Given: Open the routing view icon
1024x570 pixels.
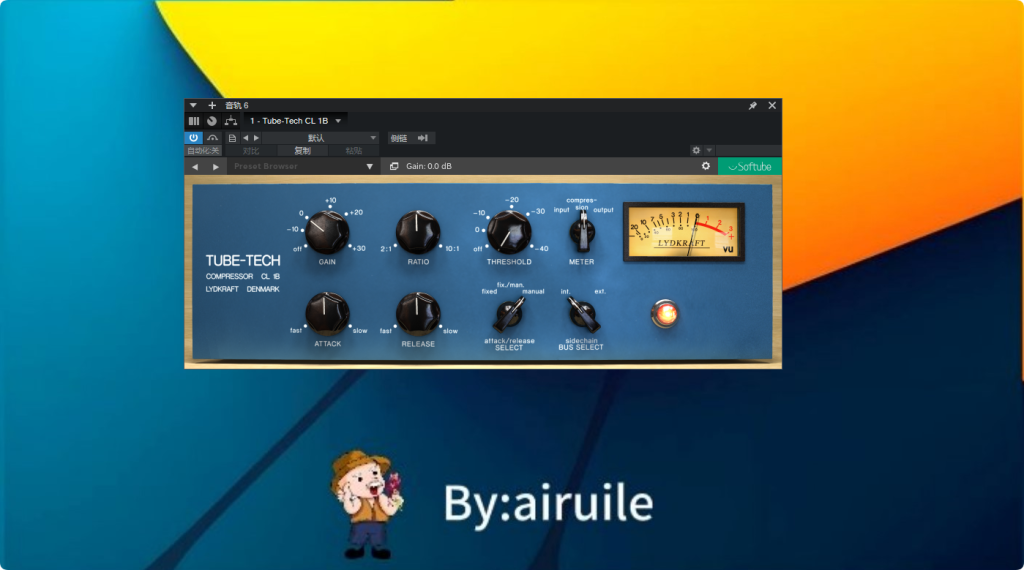Looking at the screenshot, I should [231, 121].
